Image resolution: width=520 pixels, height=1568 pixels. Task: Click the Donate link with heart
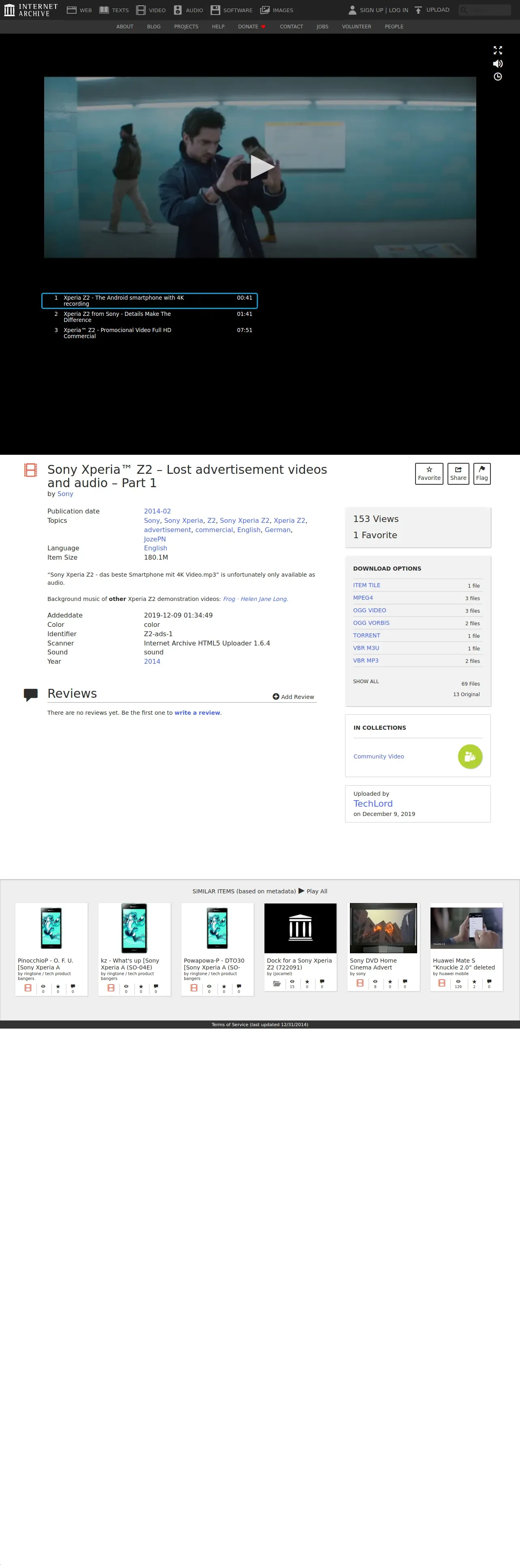coord(251,27)
